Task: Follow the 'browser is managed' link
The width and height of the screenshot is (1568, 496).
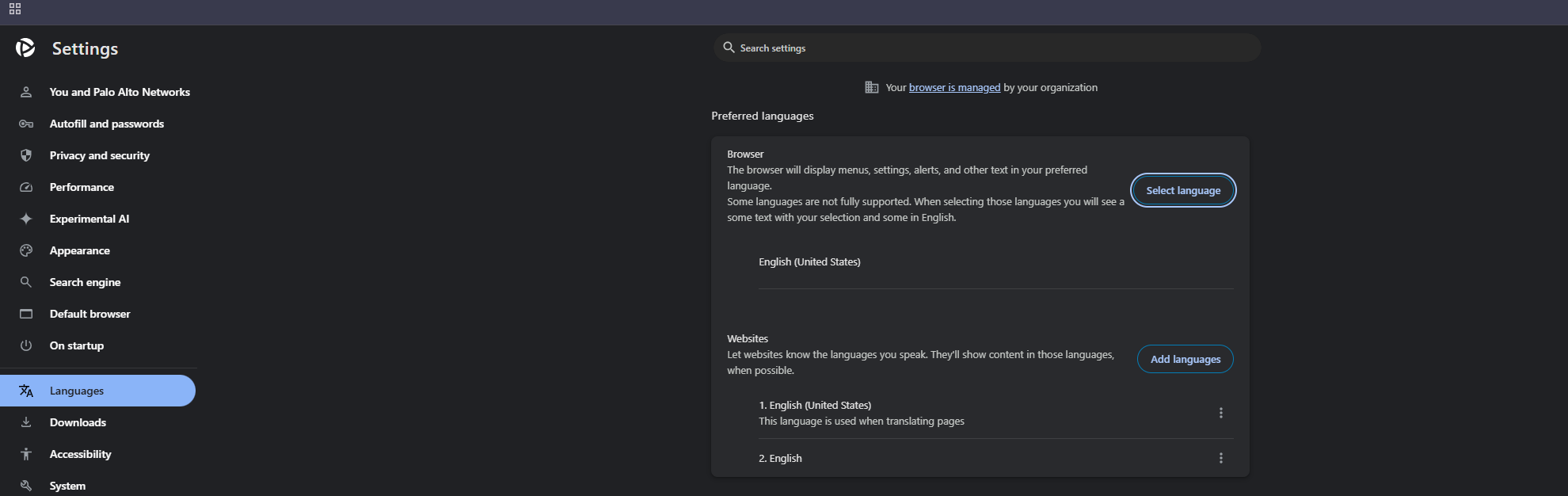Action: coord(954,87)
